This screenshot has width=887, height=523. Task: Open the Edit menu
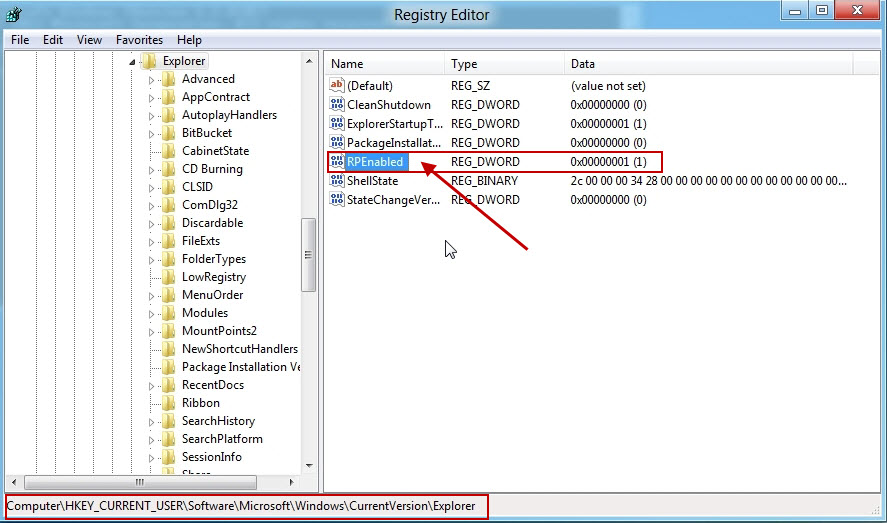(53, 40)
